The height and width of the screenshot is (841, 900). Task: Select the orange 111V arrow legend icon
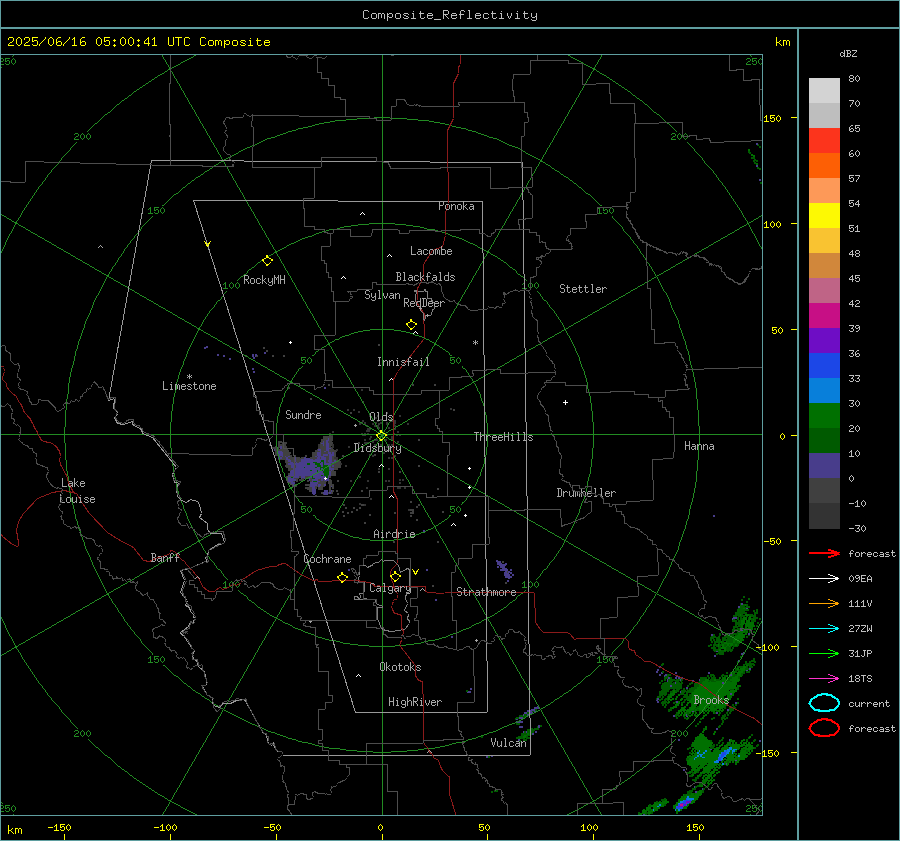pos(824,603)
